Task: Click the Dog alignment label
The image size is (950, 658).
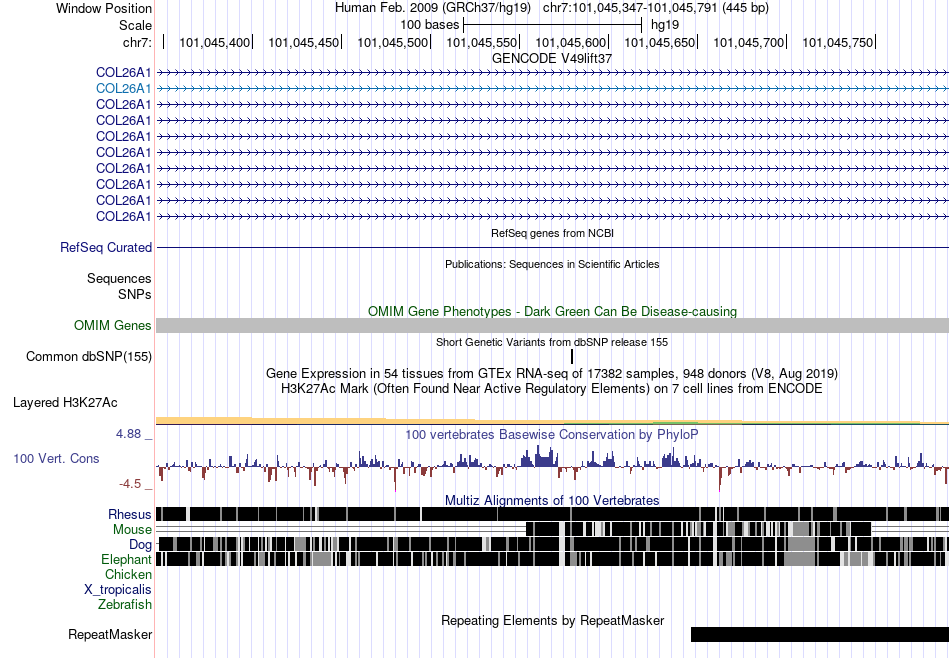Action: pos(140,544)
